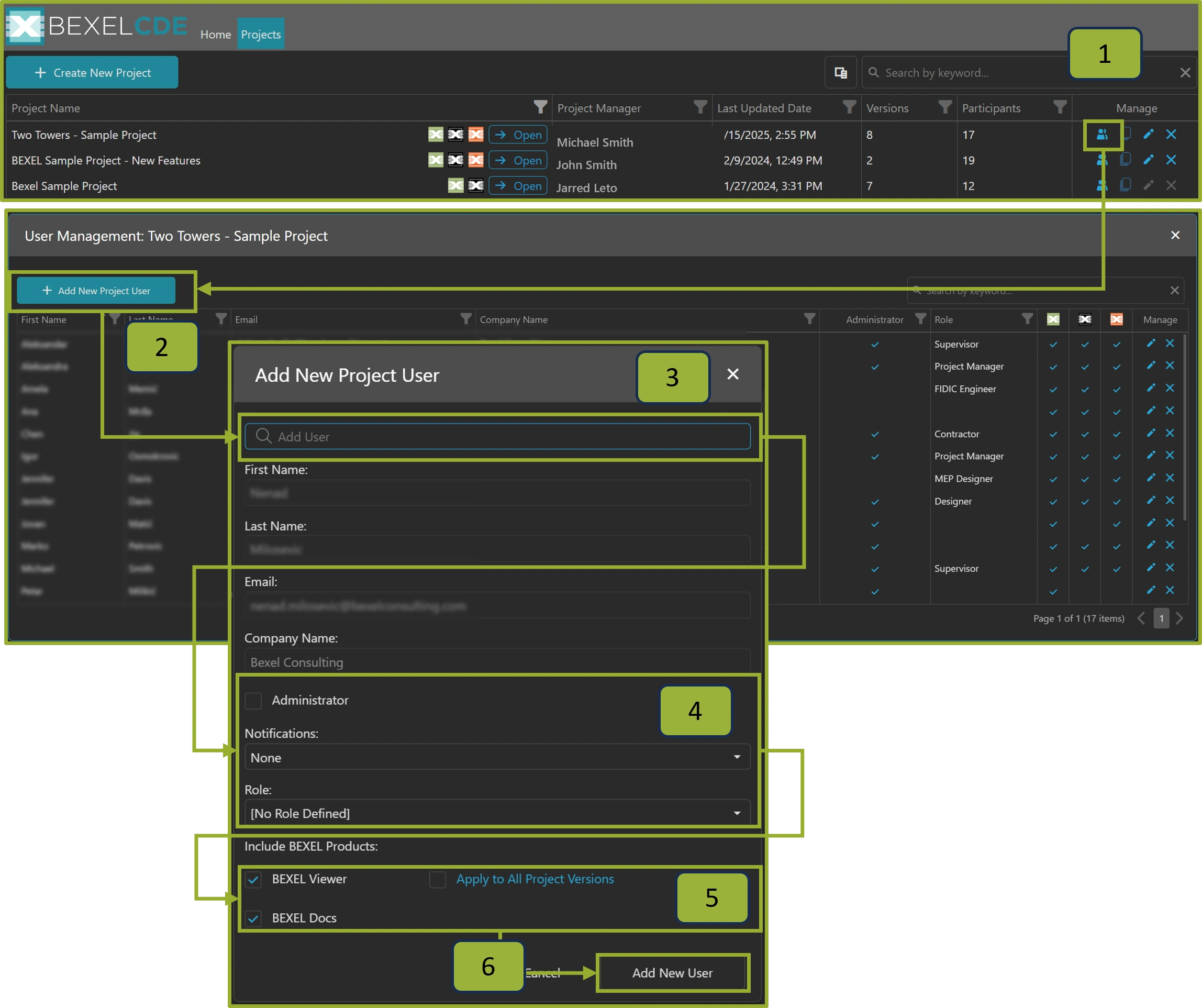
Task: Filter the Project Name column
Action: point(540,107)
